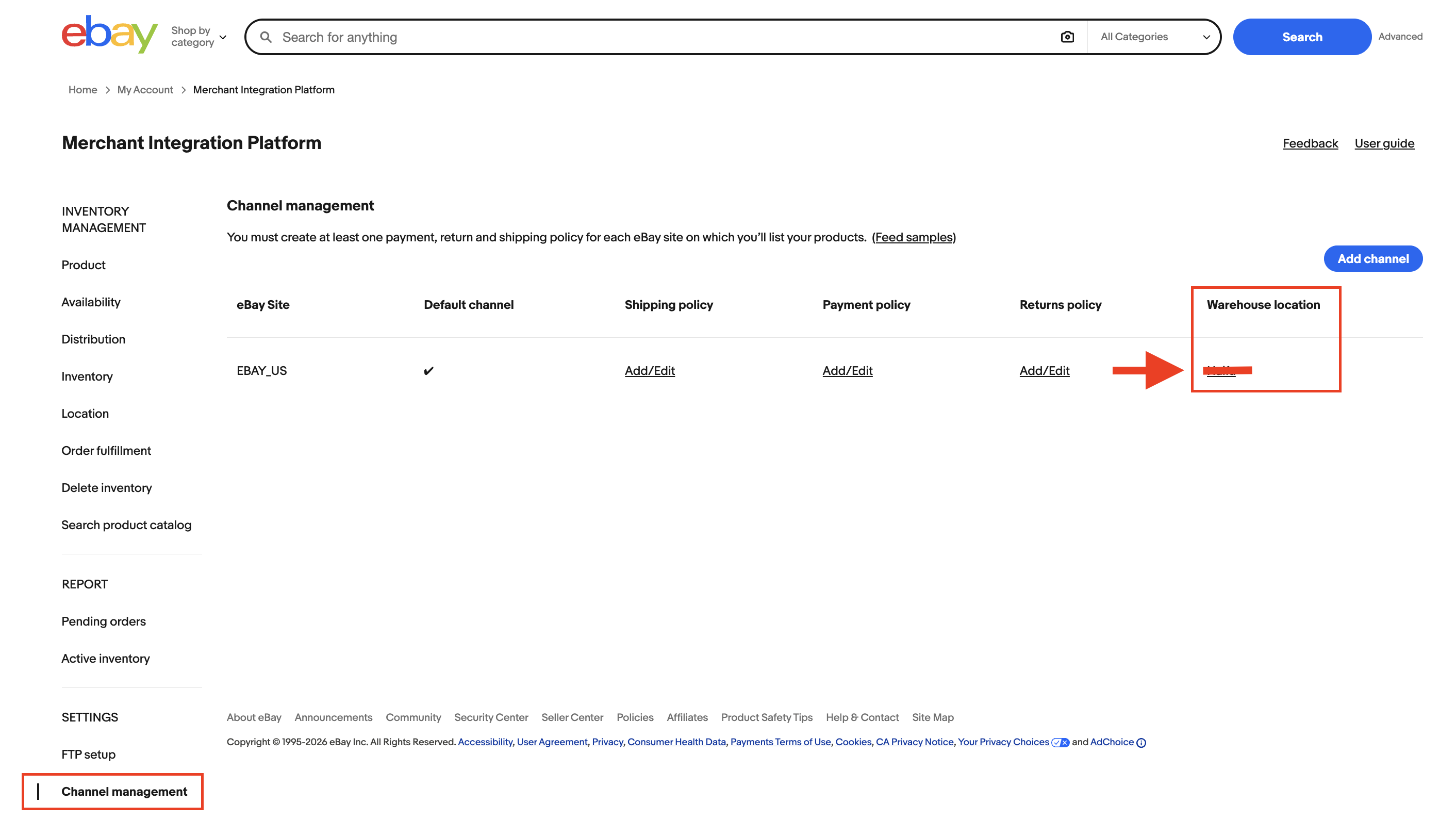Open About eBay footer link
The width and height of the screenshot is (1456, 820).
tap(254, 718)
